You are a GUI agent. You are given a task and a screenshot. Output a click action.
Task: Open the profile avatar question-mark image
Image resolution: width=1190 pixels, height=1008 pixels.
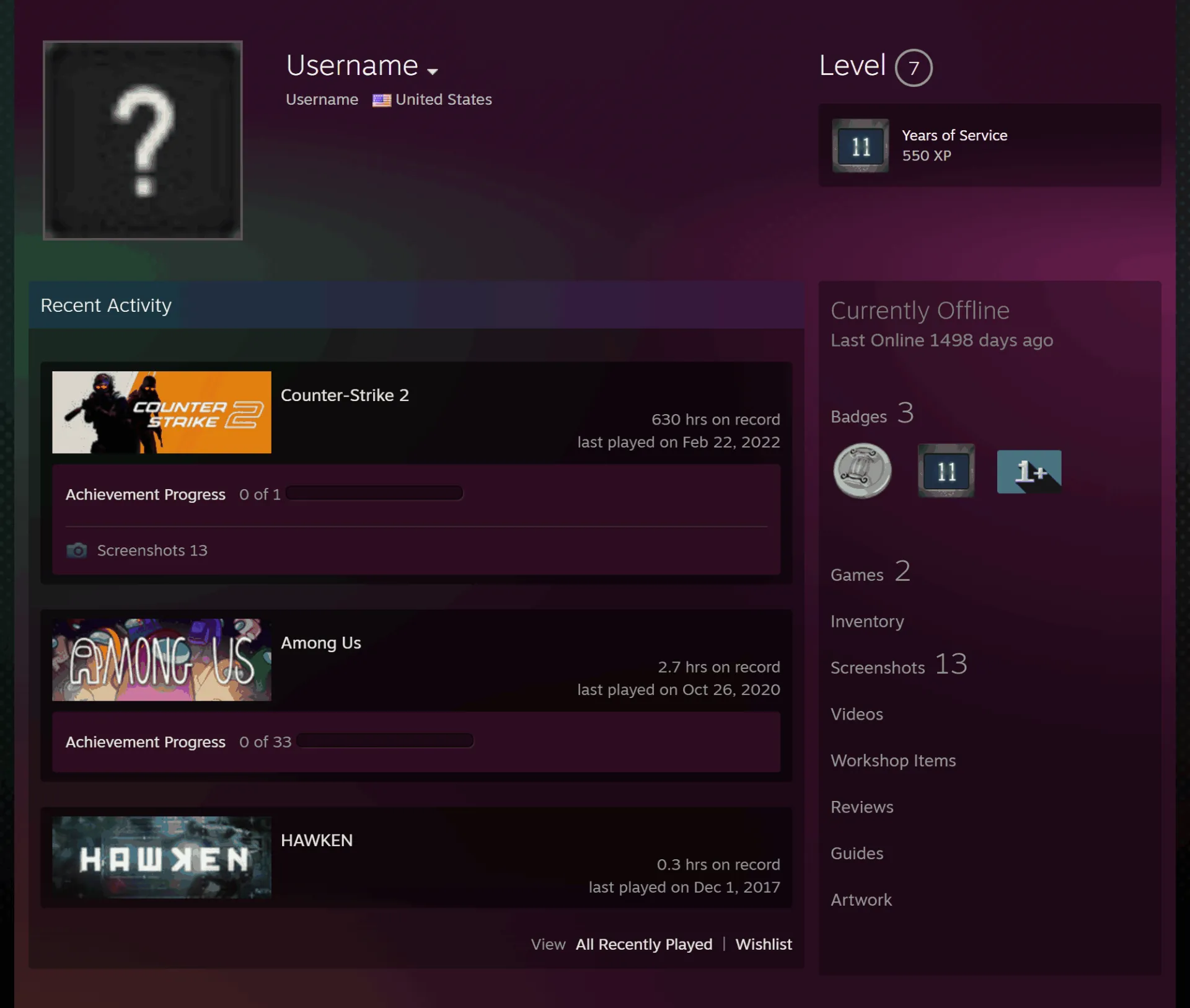[x=143, y=140]
